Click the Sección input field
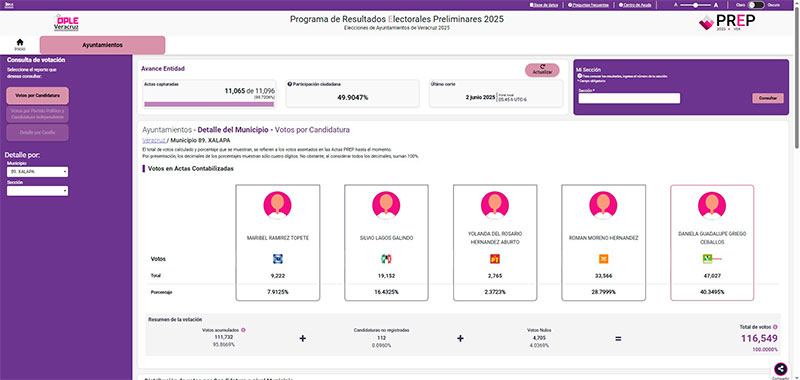 tap(629, 98)
